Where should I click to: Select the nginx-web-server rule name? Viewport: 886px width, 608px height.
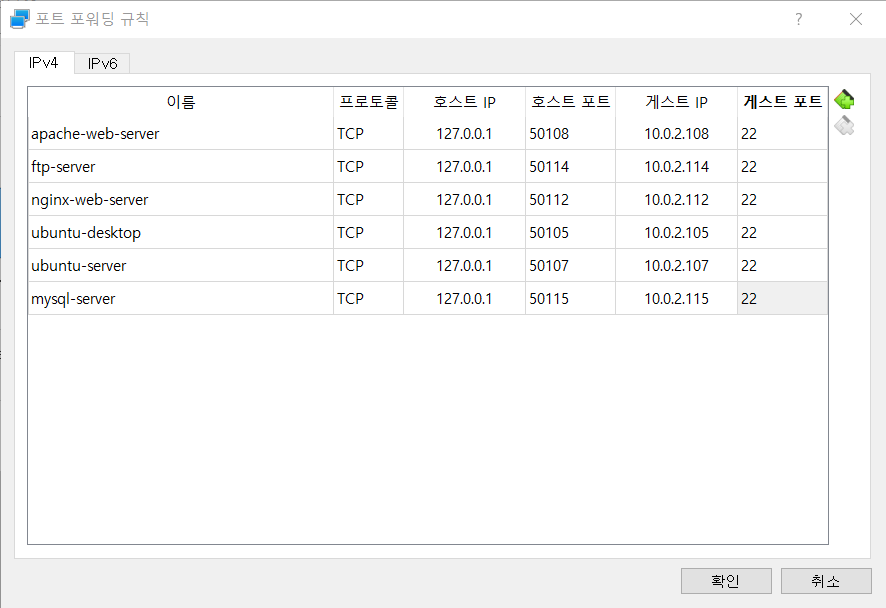[181, 199]
